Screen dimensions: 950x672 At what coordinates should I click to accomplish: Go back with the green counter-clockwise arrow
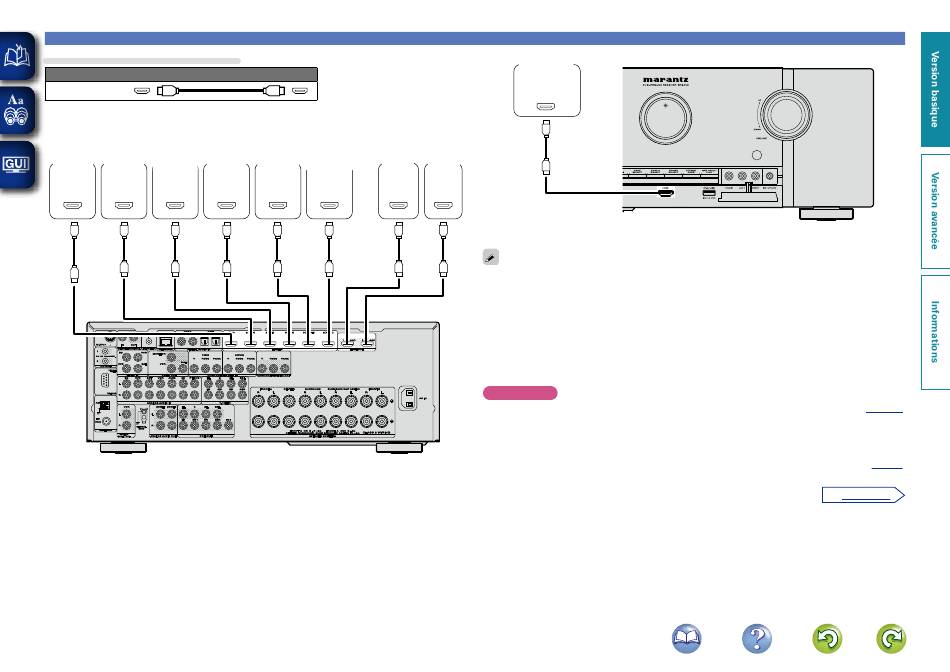click(x=827, y=639)
